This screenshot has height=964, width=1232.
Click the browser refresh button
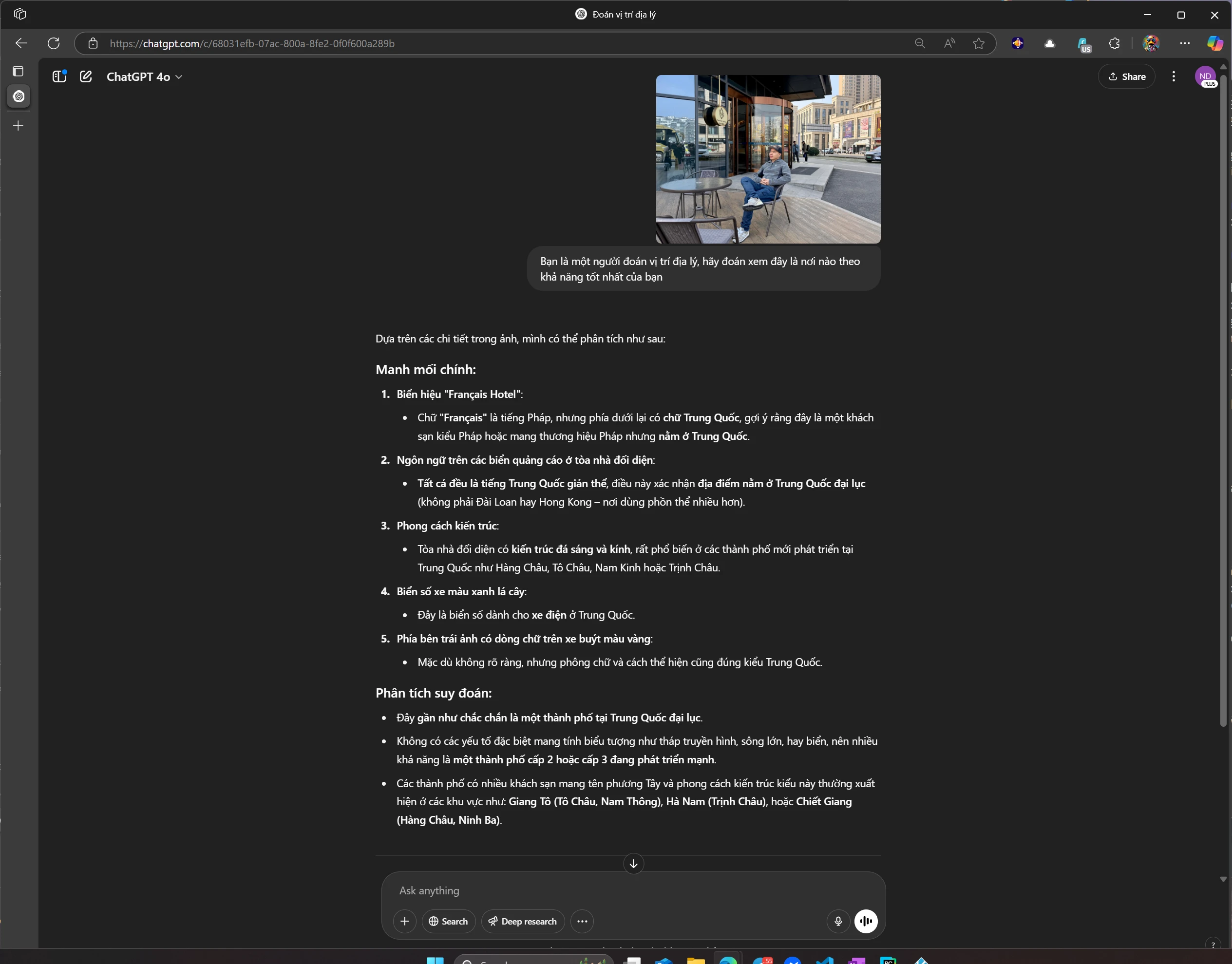(x=54, y=43)
